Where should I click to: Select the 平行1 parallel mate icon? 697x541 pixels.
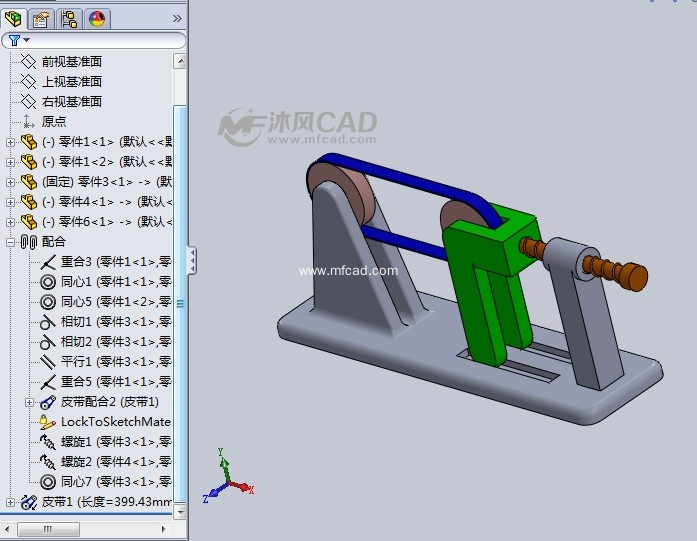click(x=47, y=362)
